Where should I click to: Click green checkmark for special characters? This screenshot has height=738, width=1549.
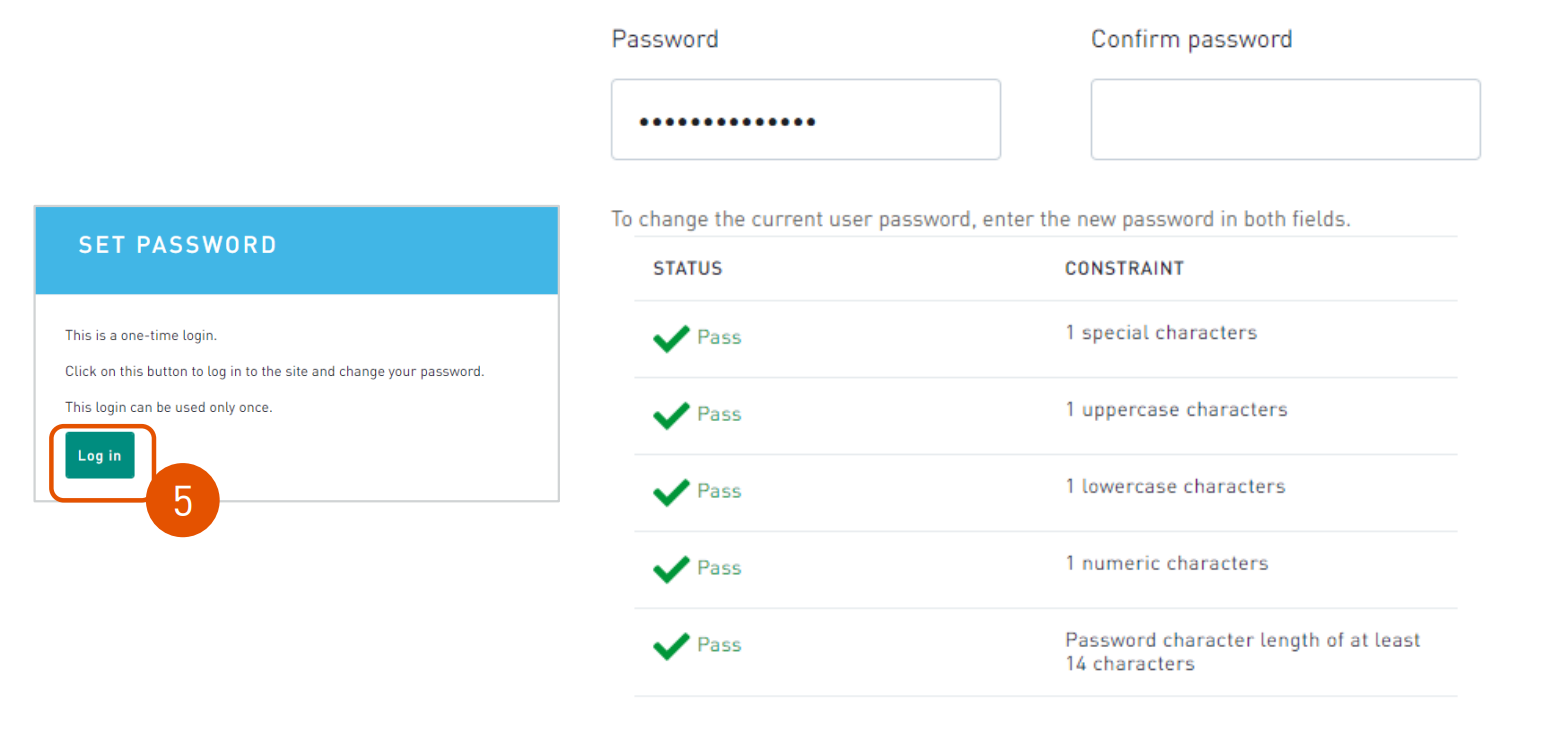click(x=671, y=338)
